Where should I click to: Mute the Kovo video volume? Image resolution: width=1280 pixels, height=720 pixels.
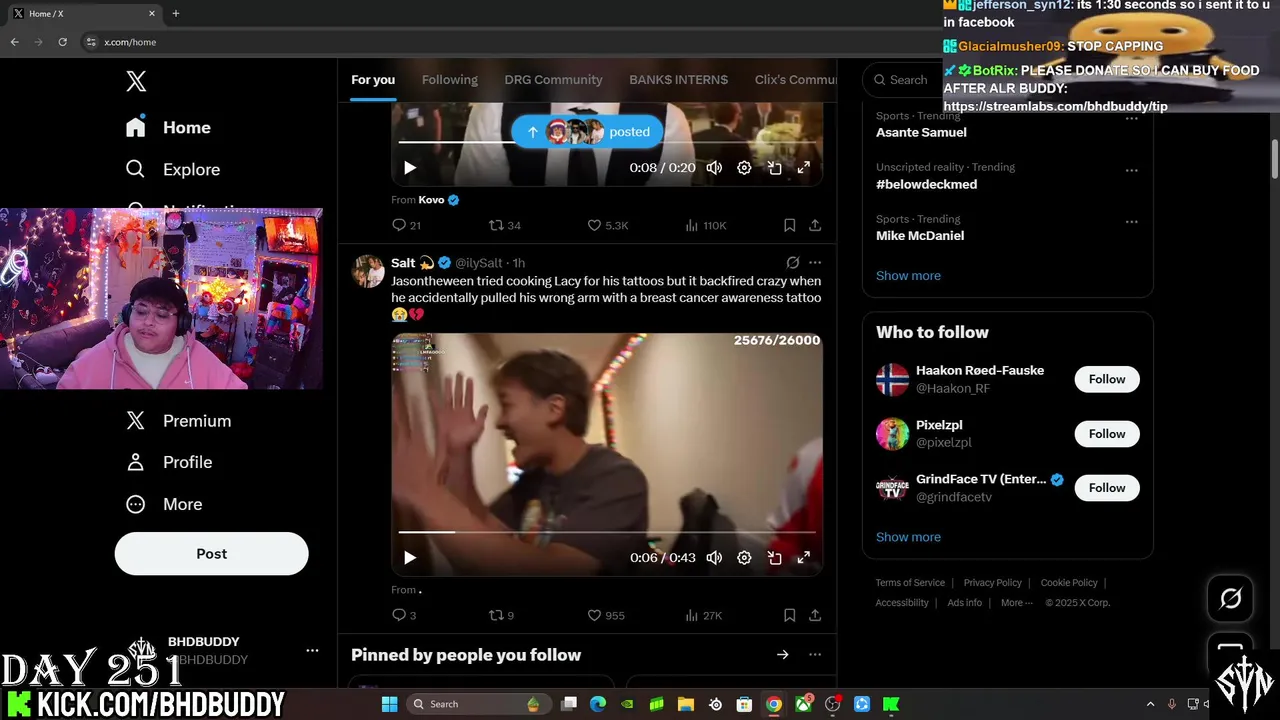tap(714, 168)
